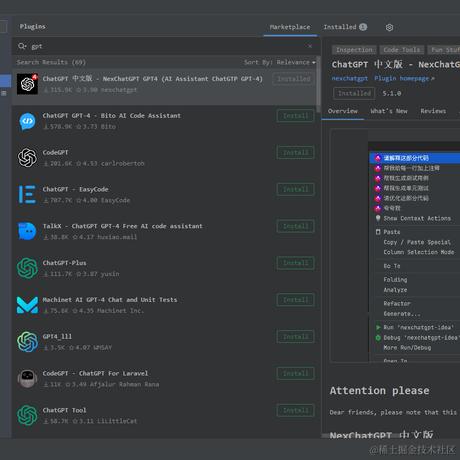
Task: Install TalkX ChatGPT GPT-4 plugin
Action: tap(296, 226)
